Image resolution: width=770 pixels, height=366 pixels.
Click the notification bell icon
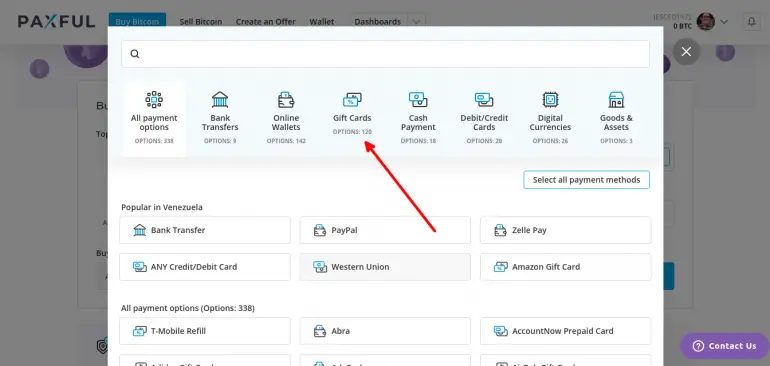(x=751, y=22)
